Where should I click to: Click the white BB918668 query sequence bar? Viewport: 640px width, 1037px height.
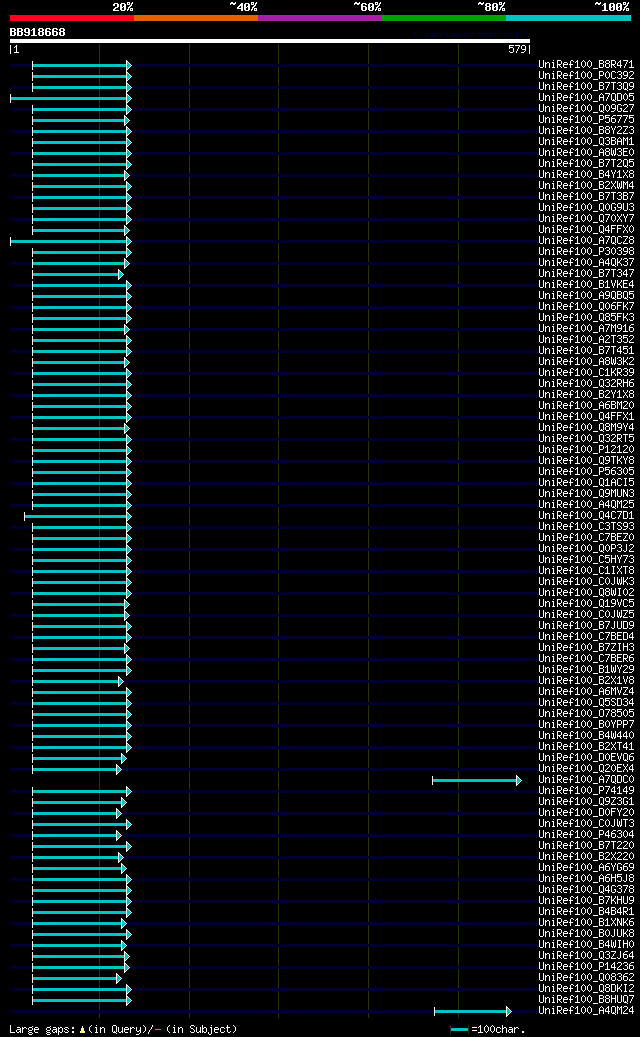[x=270, y=41]
